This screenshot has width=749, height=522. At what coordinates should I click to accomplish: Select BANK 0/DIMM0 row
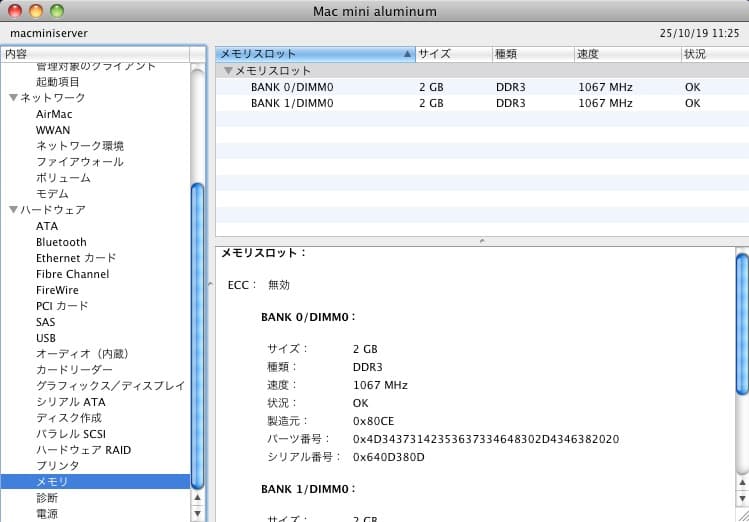(482, 87)
